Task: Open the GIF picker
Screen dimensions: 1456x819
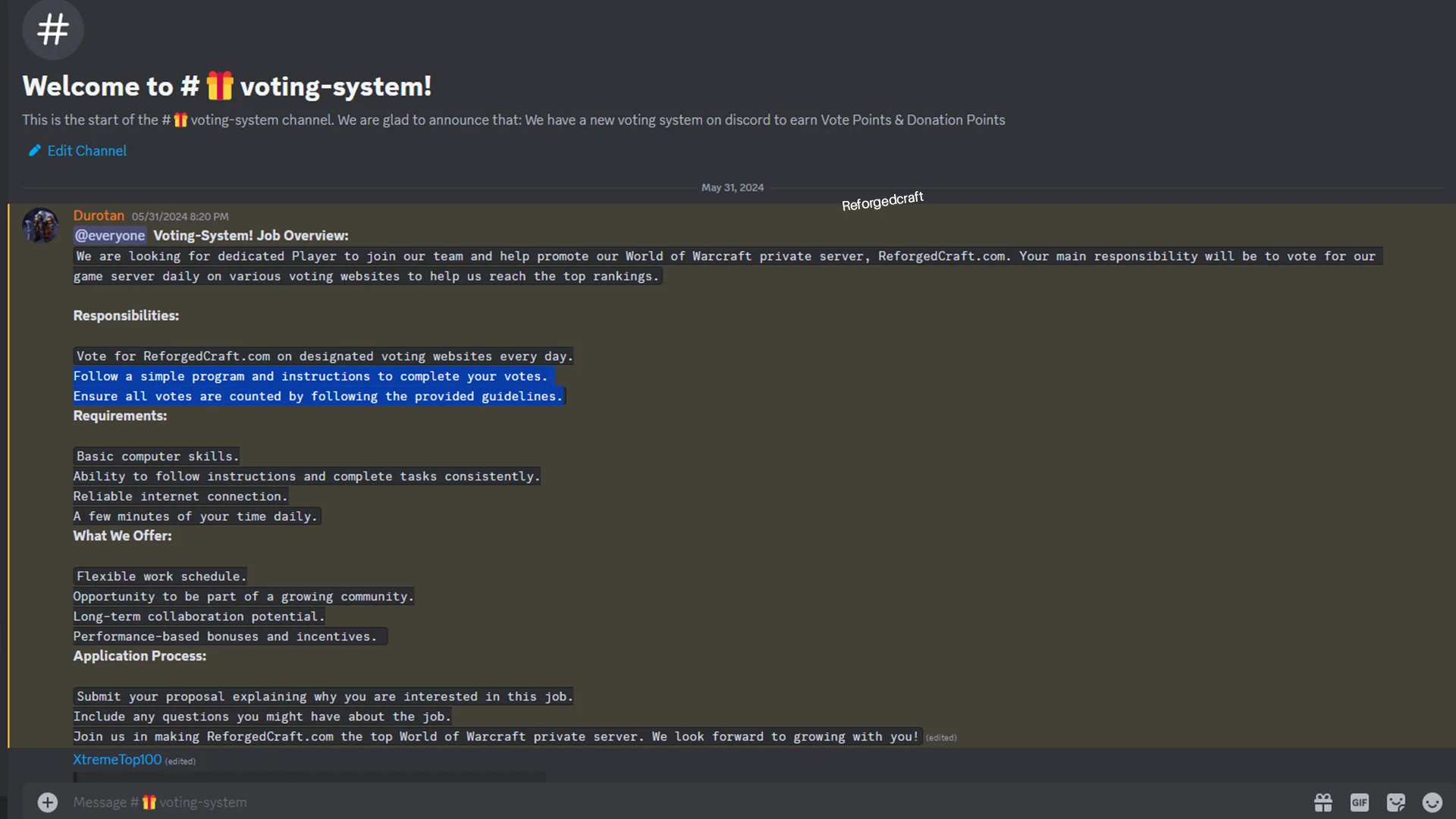Action: point(1360,802)
